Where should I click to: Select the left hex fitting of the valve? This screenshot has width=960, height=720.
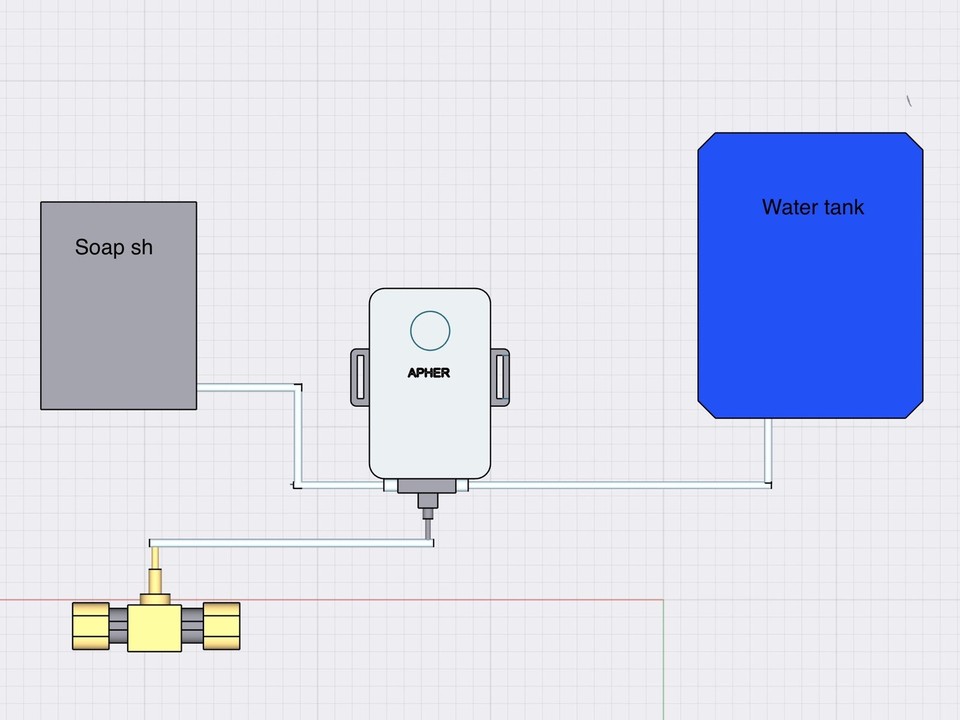(93, 625)
